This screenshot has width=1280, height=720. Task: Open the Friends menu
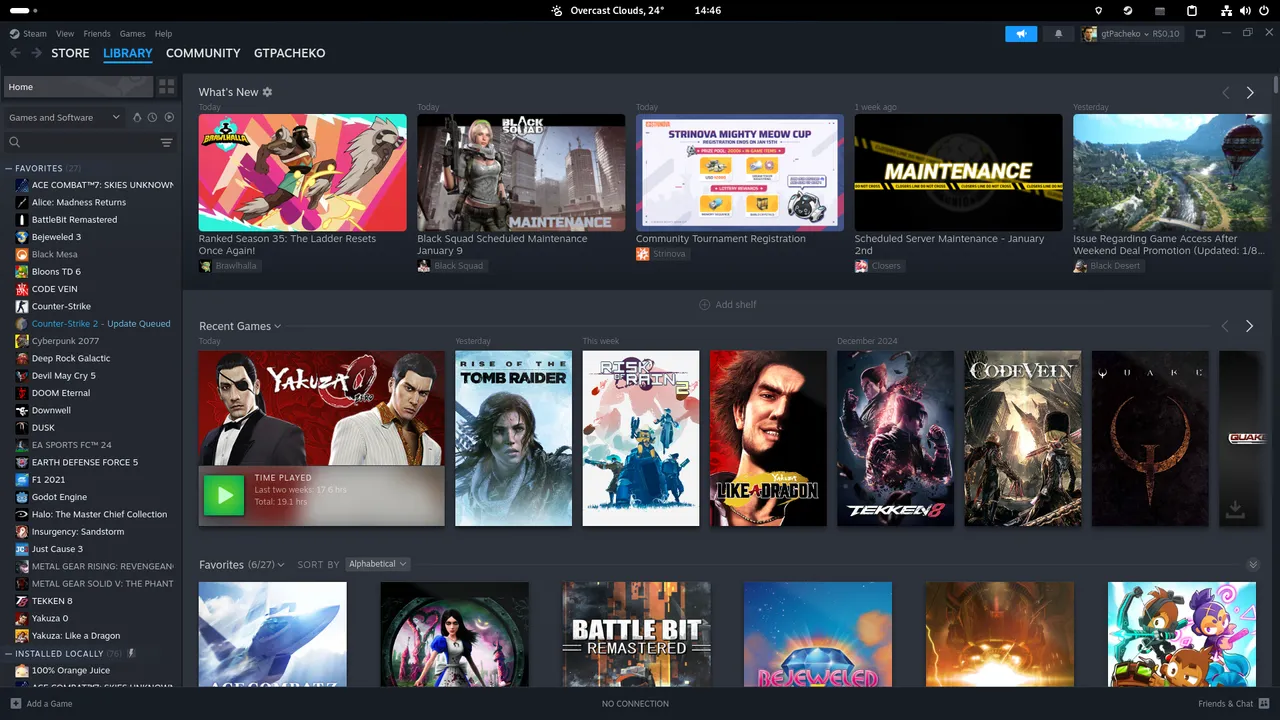coord(97,33)
